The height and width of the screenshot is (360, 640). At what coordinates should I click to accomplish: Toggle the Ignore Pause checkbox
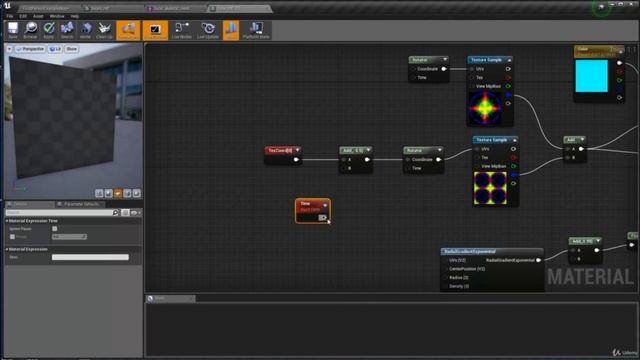55,229
